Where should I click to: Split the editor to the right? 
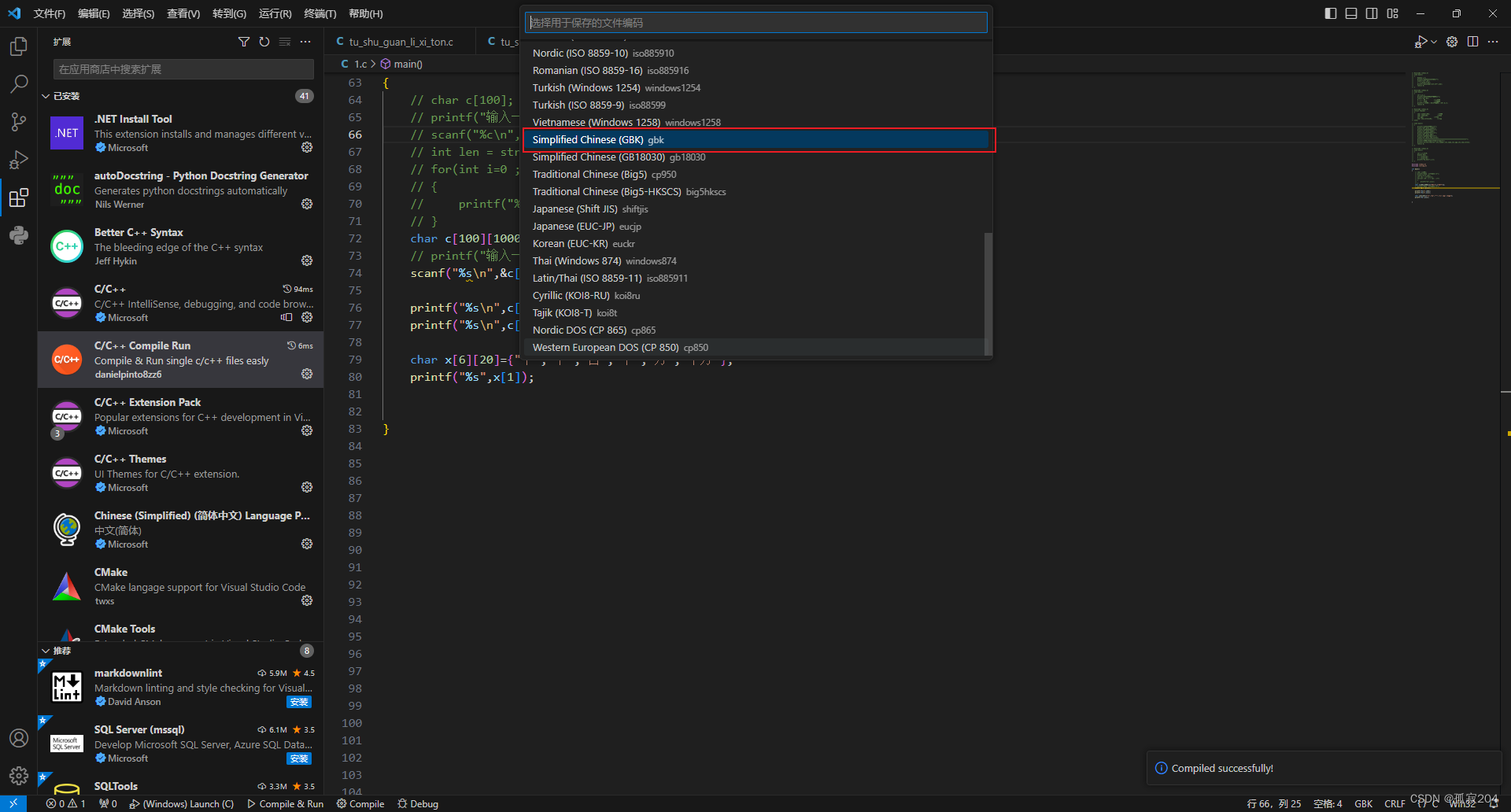click(x=1472, y=42)
